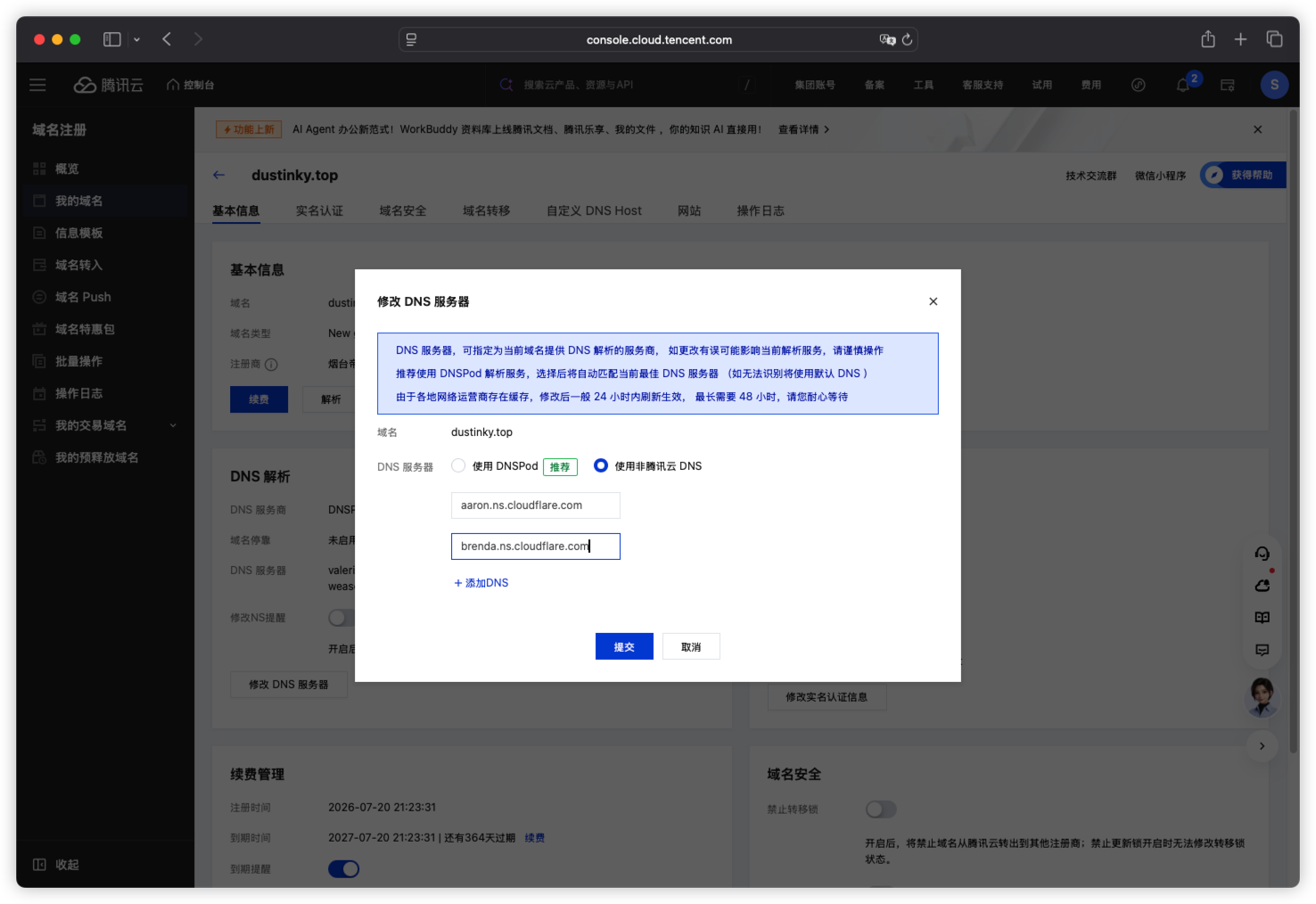This screenshot has width=1316, height=904.
Task: Open the notification bell icon
Action: coord(1183,85)
